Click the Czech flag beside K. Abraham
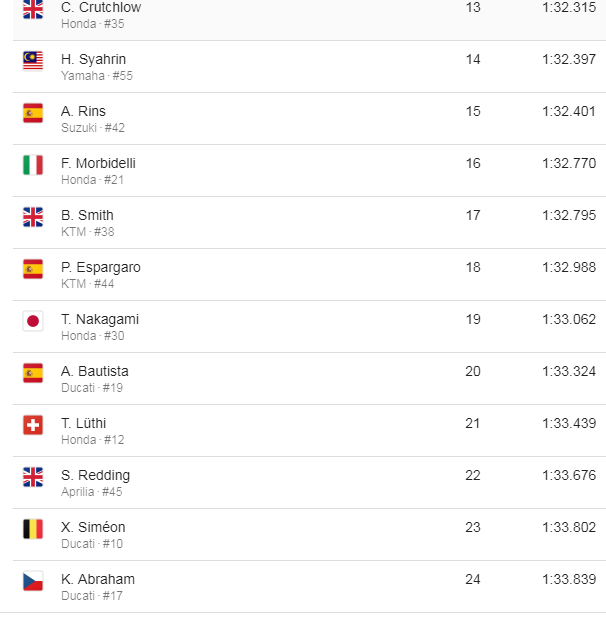The image size is (606, 626). pos(33,581)
